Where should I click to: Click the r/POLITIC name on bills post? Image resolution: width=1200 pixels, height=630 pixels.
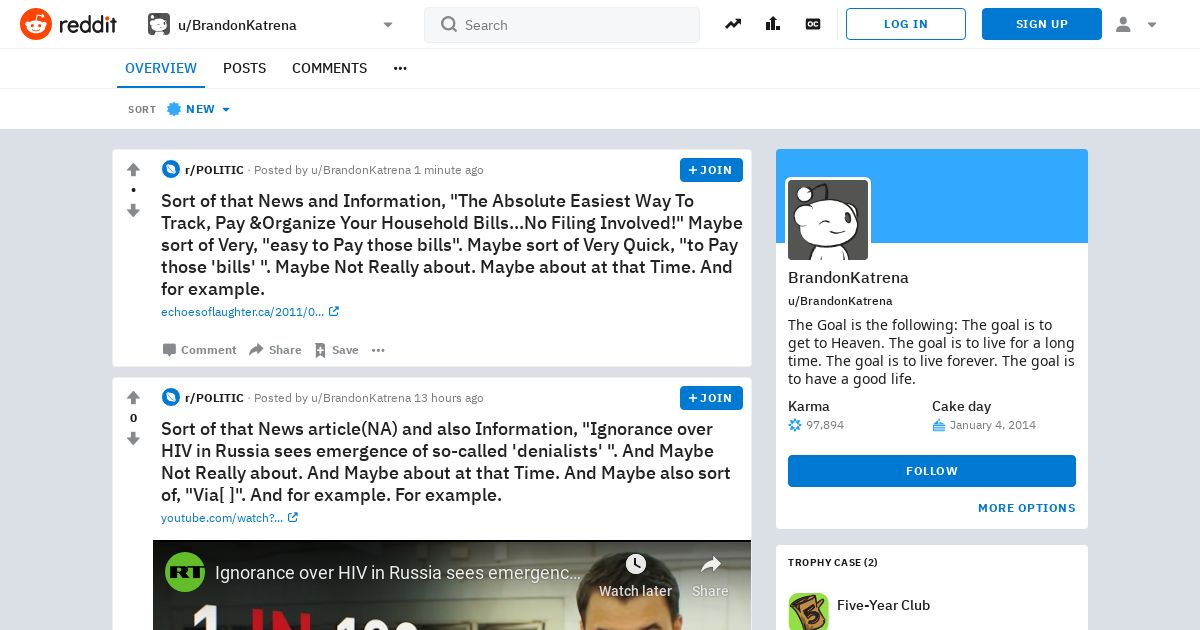[214, 170]
